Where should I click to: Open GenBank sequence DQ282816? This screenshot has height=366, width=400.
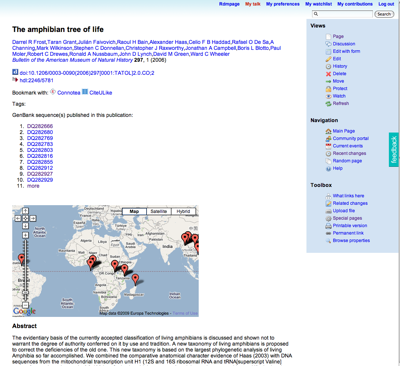click(x=40, y=156)
